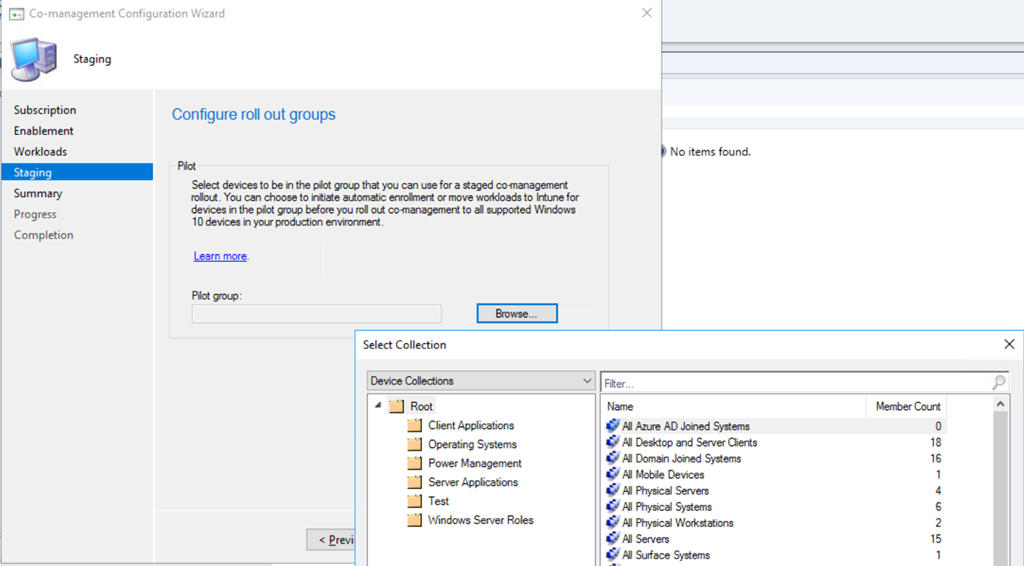
Task: Open the Learn more link
Action: click(220, 257)
